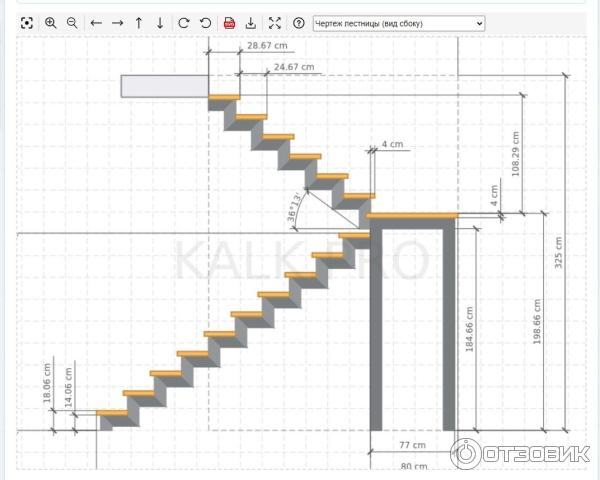This screenshot has width=600, height=480.
Task: Rotate the drawing counterclockwise
Action: pyautogui.click(x=206, y=23)
